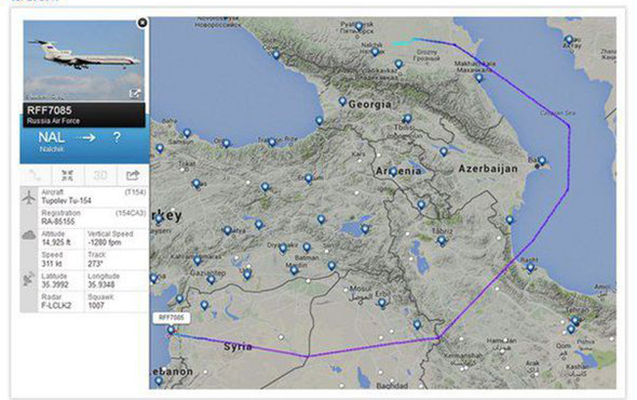Switch to 3D view

100,176
